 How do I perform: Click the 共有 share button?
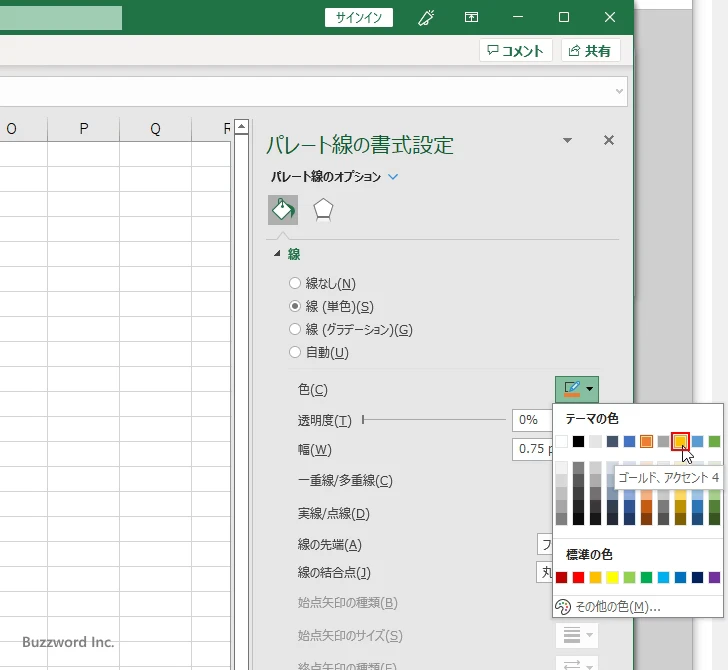pos(590,51)
